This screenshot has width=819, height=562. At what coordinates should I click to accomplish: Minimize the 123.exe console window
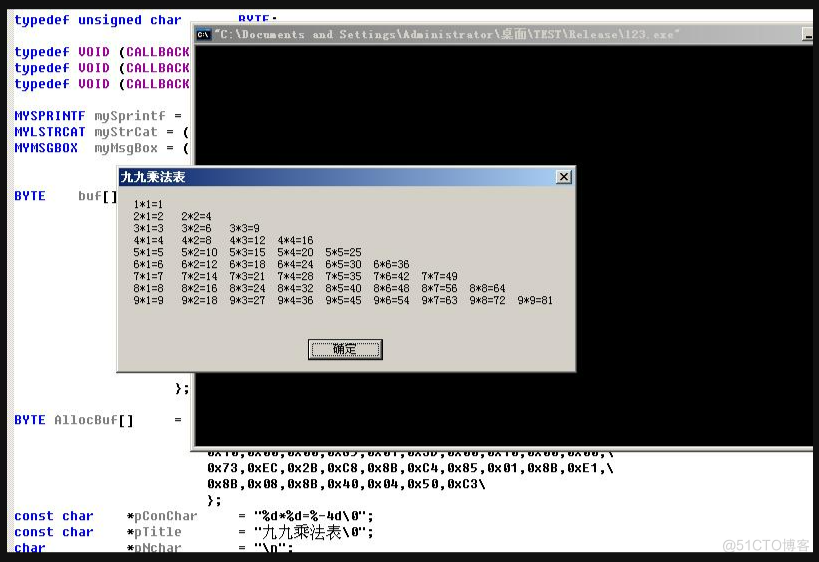(808, 34)
